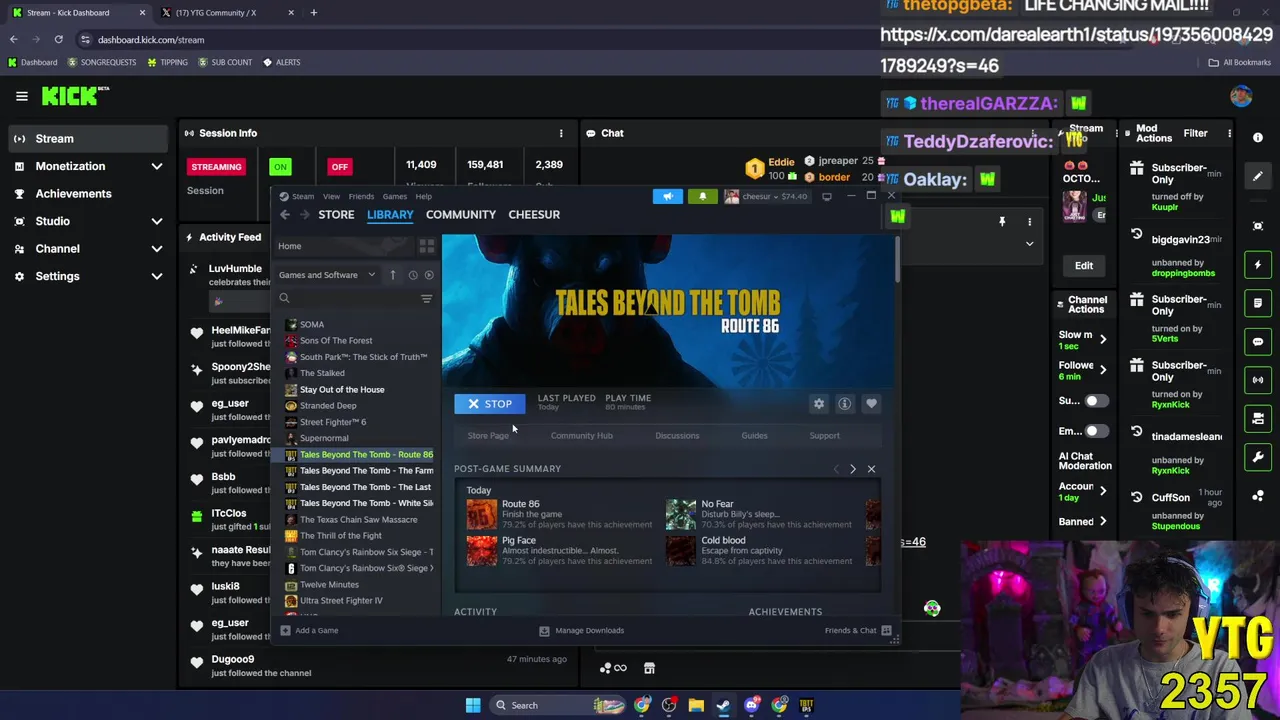The image size is (1280, 720).
Task: Open cheesur account dropdown in Steam
Action: click(x=768, y=196)
